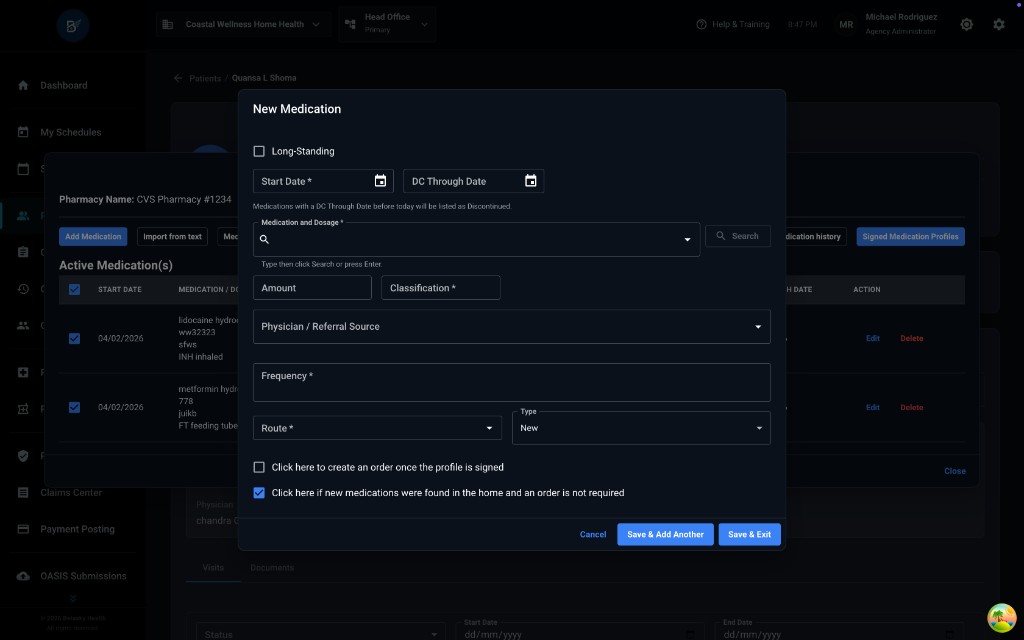Image resolution: width=1024 pixels, height=640 pixels.
Task: Open OASIS Submissions in the sidebar
Action: (x=83, y=576)
